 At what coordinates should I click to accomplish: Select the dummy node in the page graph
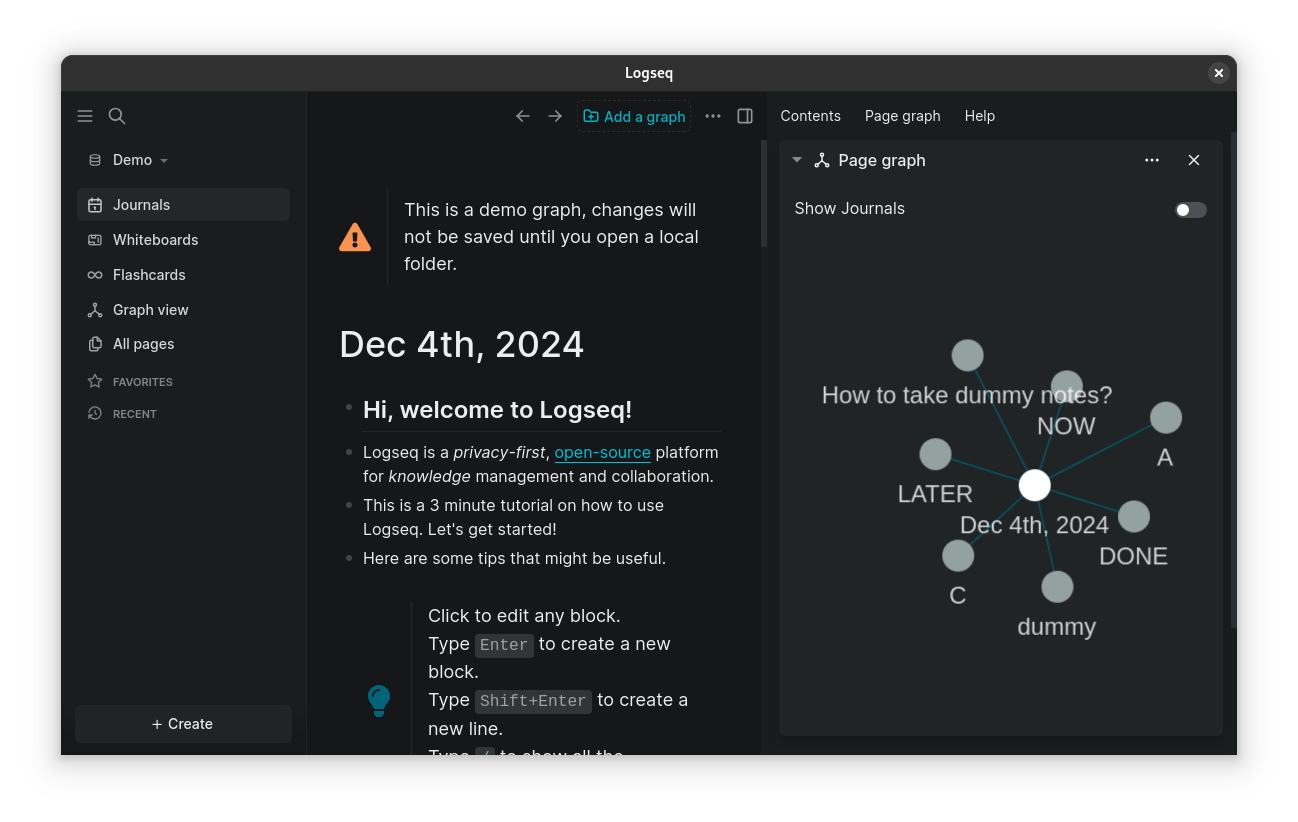(1057, 586)
